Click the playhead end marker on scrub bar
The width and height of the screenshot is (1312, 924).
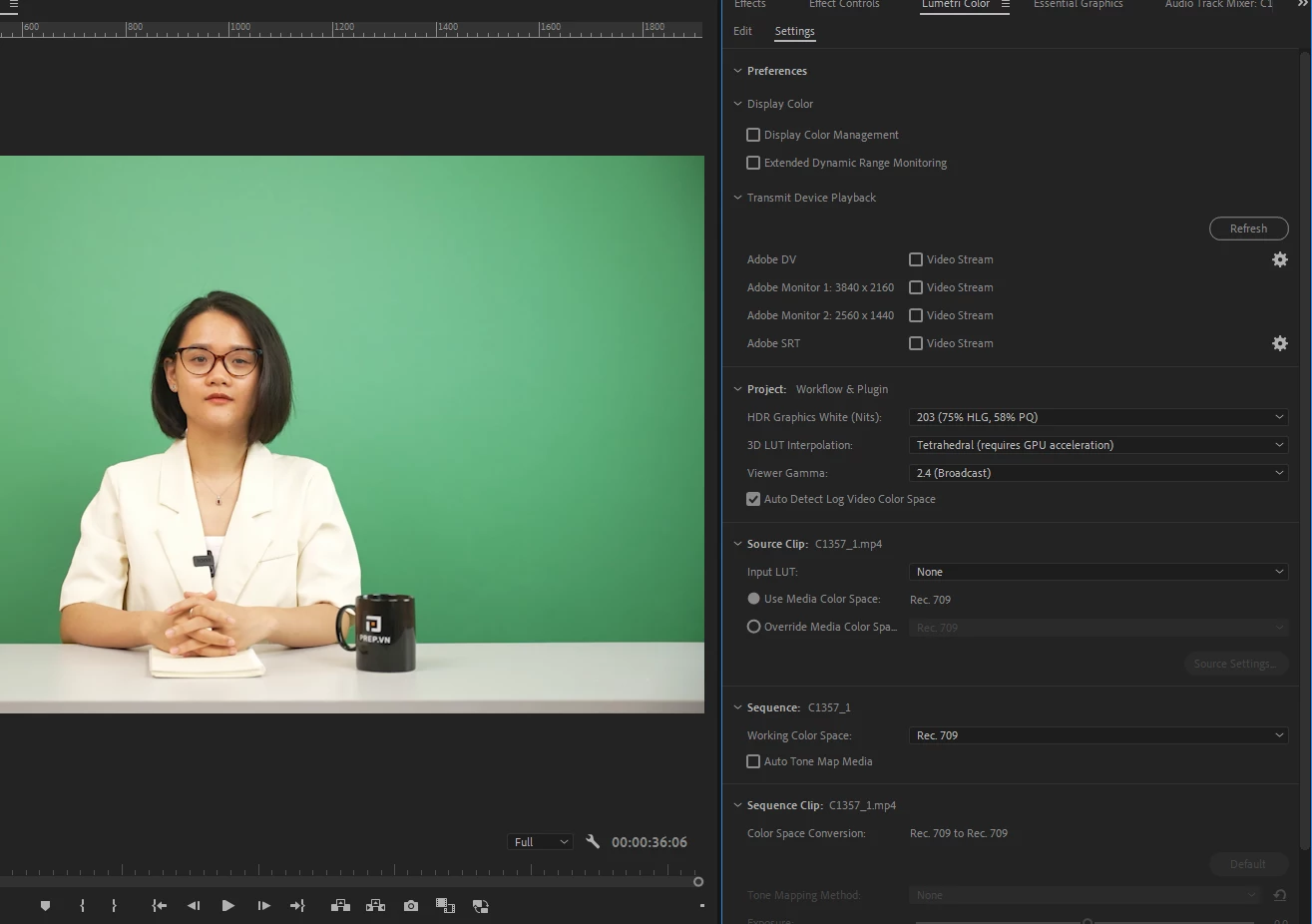coord(698,881)
